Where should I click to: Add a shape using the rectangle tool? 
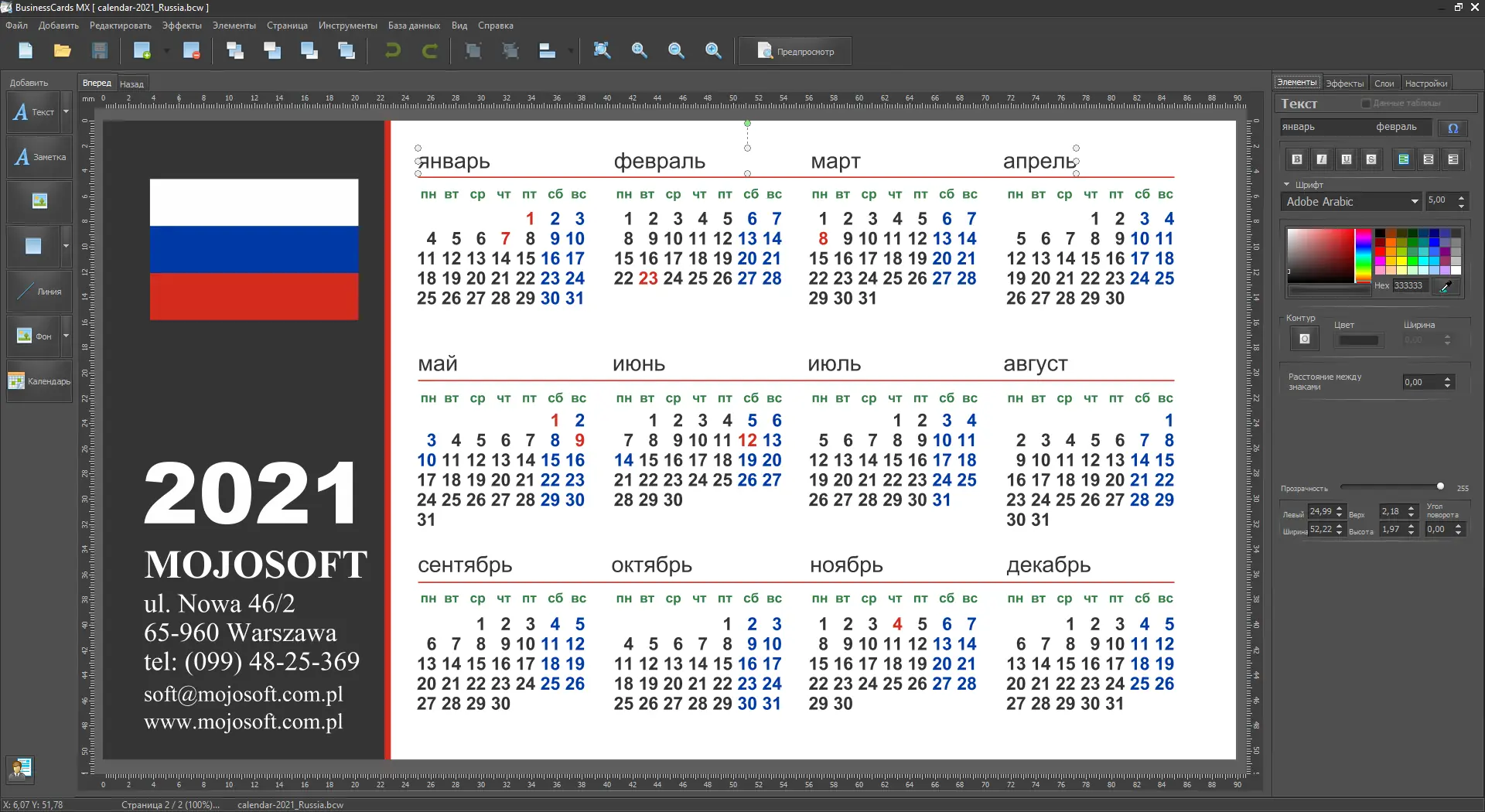pyautogui.click(x=33, y=246)
